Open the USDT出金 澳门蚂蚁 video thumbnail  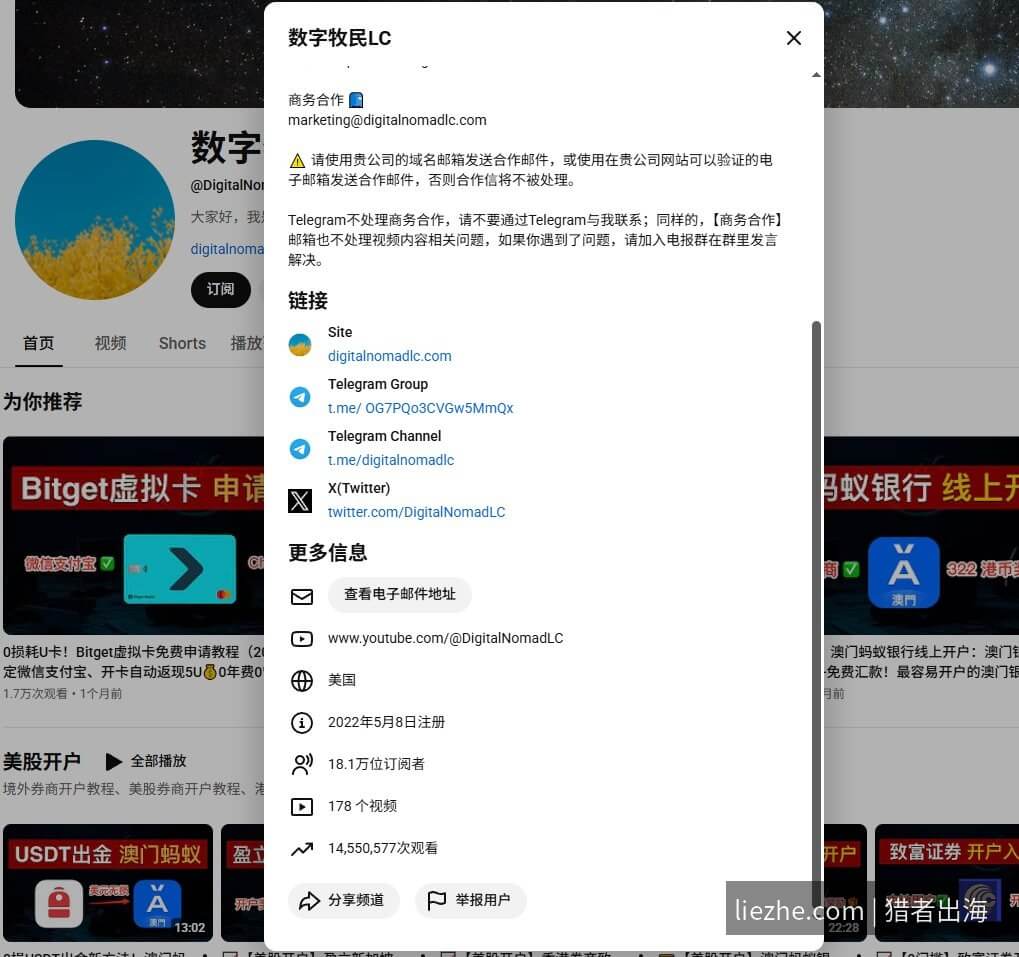coord(108,882)
